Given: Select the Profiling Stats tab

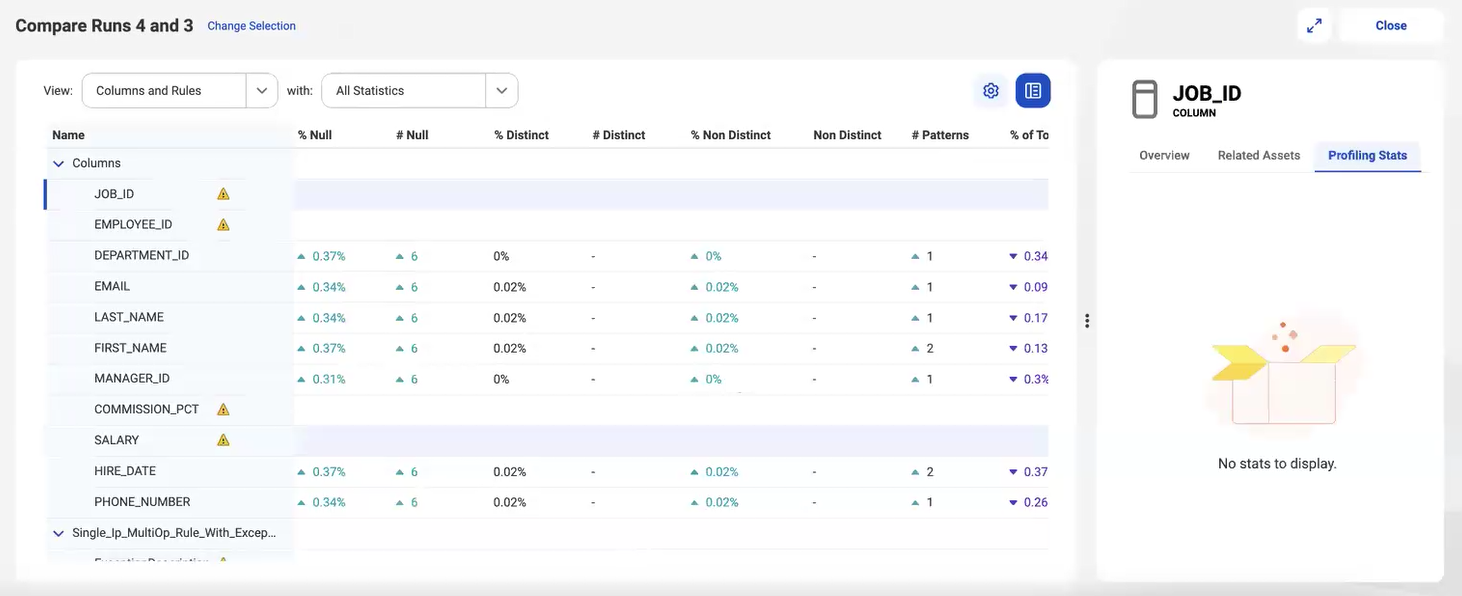Looking at the screenshot, I should (x=1367, y=156).
